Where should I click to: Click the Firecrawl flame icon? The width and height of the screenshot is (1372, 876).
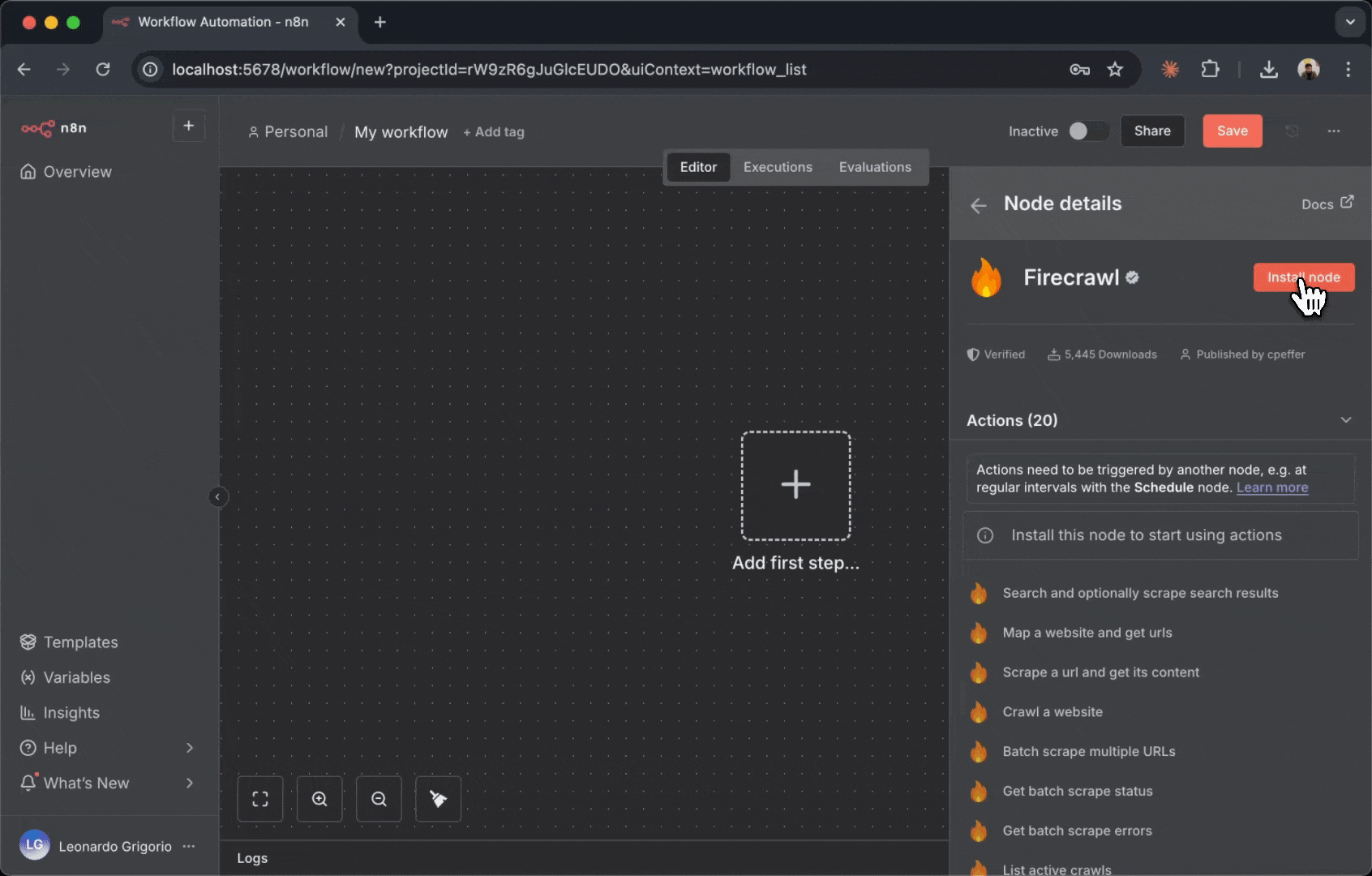tap(985, 277)
